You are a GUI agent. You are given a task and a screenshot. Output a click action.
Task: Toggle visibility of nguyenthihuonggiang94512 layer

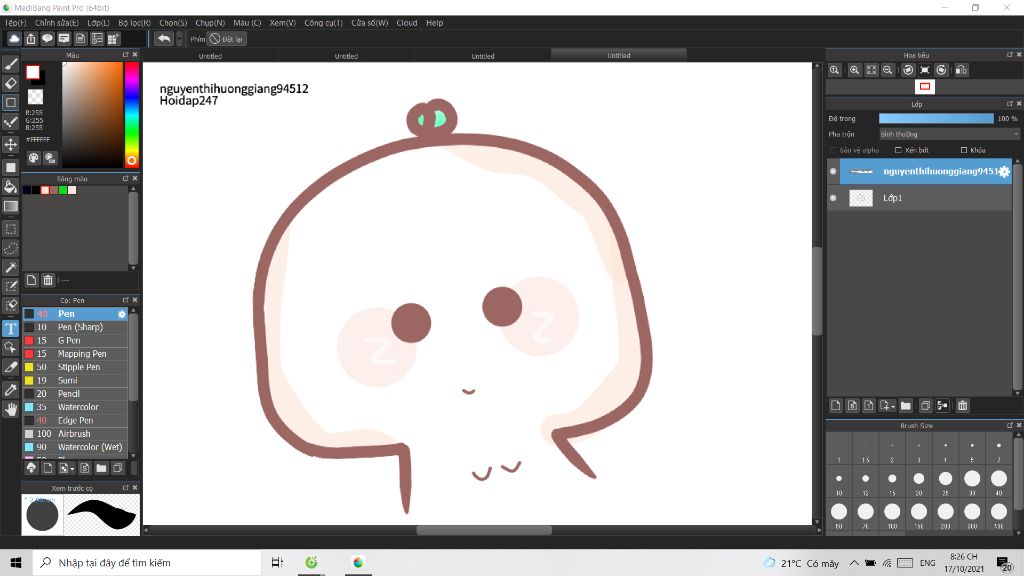[833, 172]
